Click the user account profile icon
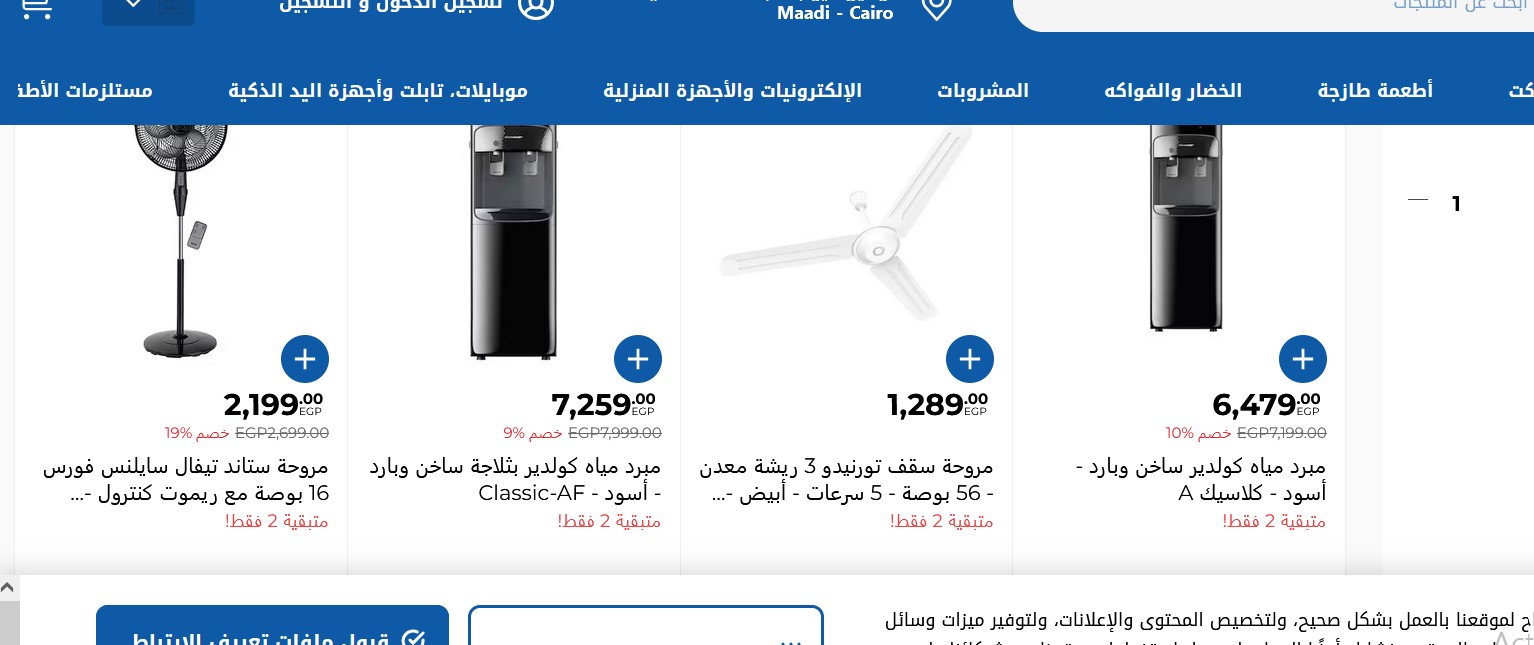This screenshot has width=1534, height=645. (536, 8)
